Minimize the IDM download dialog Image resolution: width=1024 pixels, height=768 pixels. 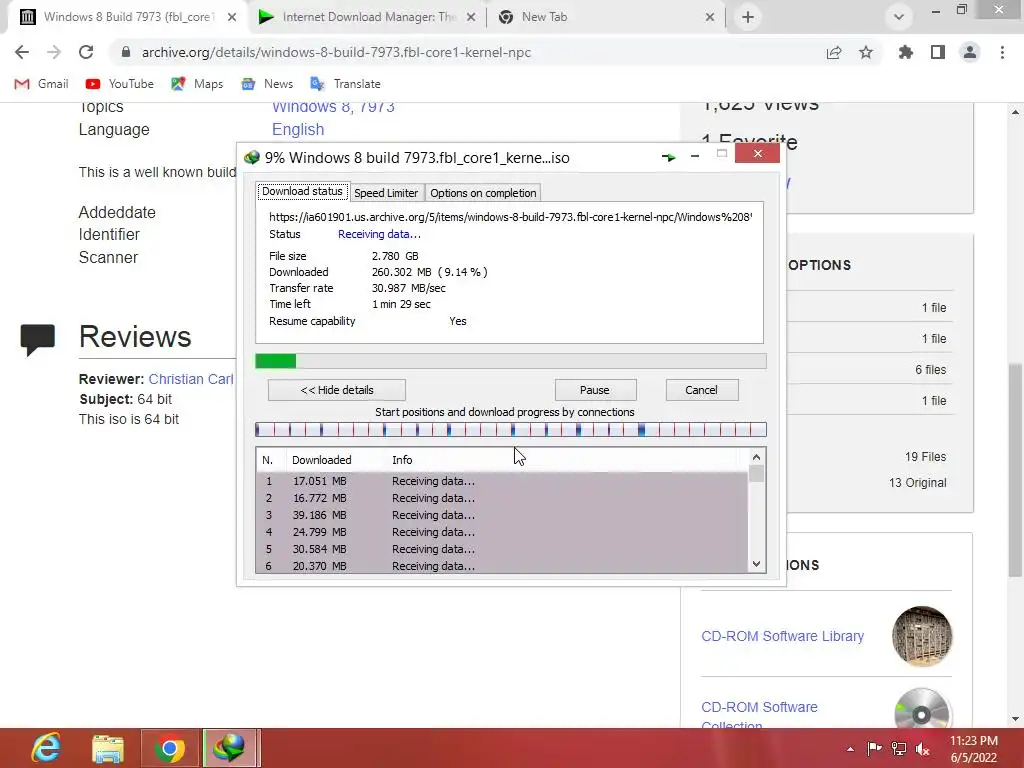click(x=695, y=155)
